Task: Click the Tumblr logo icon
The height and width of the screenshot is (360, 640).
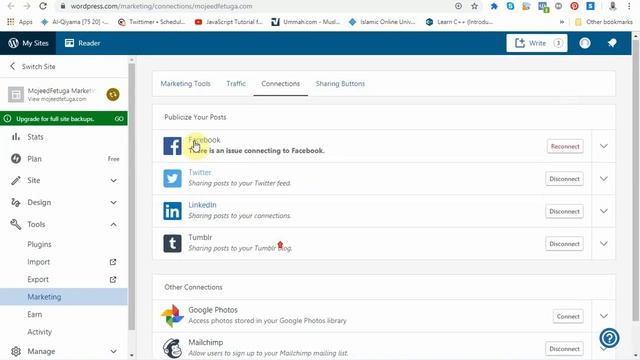Action: pyautogui.click(x=172, y=244)
